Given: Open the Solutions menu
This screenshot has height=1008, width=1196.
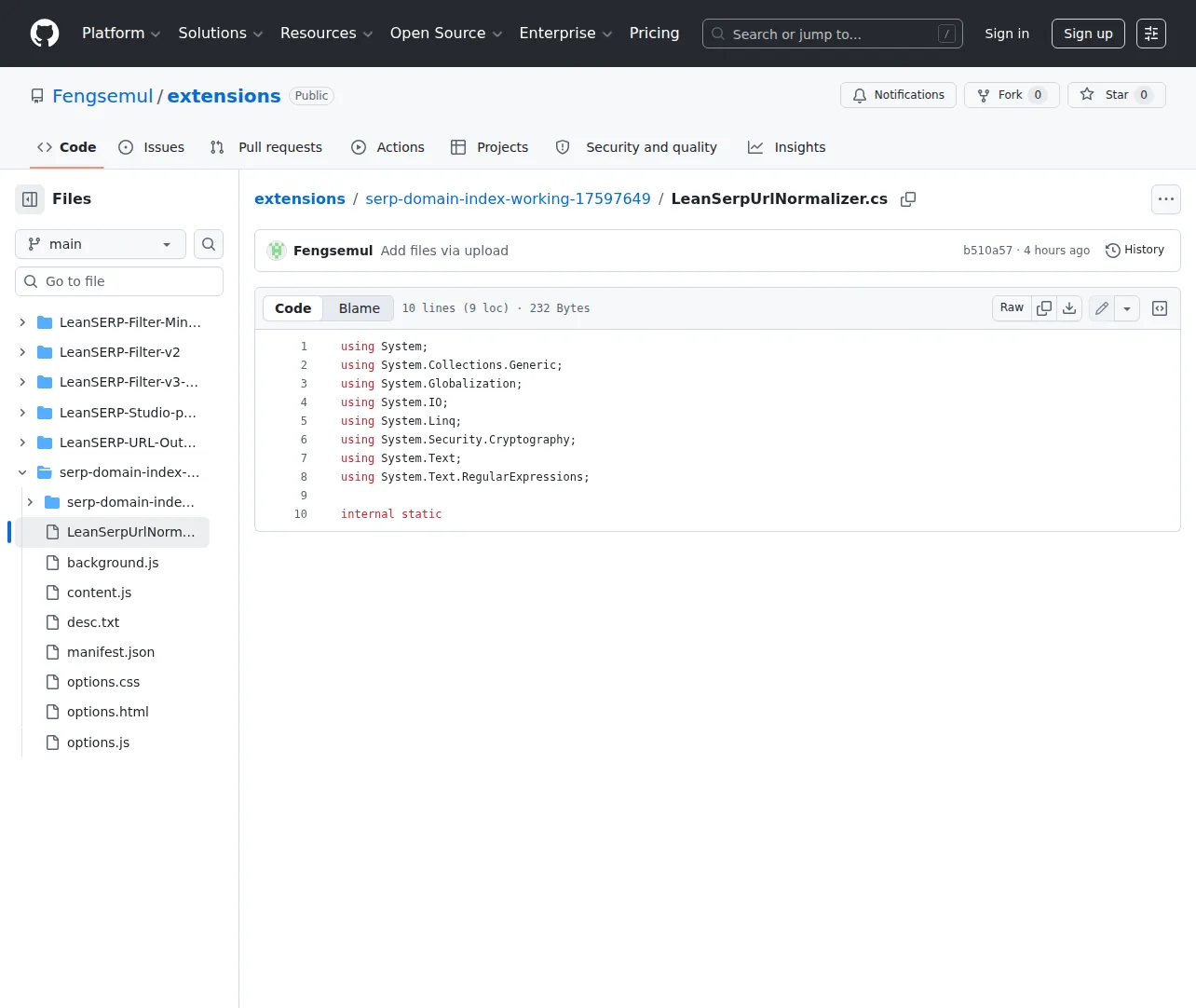Looking at the screenshot, I should (221, 34).
